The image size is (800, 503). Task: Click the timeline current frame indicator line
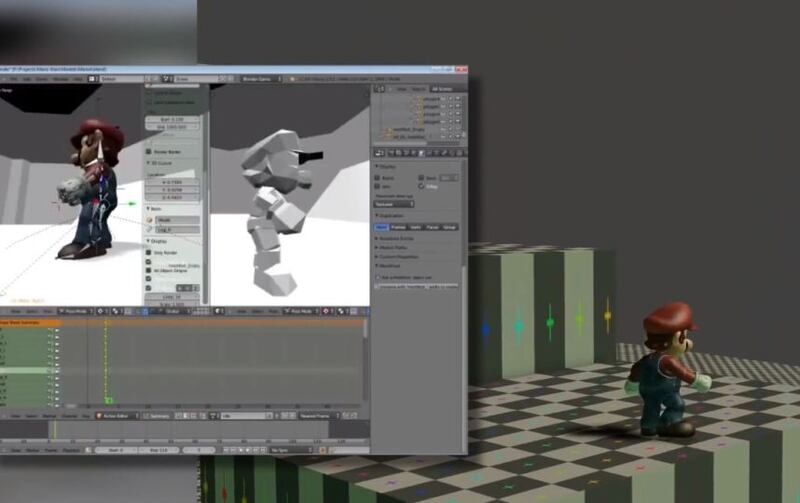(55, 430)
